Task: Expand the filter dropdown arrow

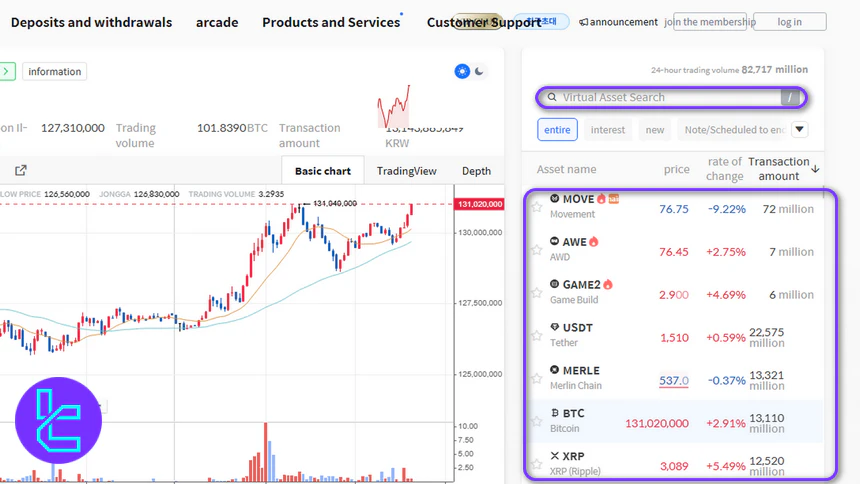Action: pyautogui.click(x=800, y=130)
